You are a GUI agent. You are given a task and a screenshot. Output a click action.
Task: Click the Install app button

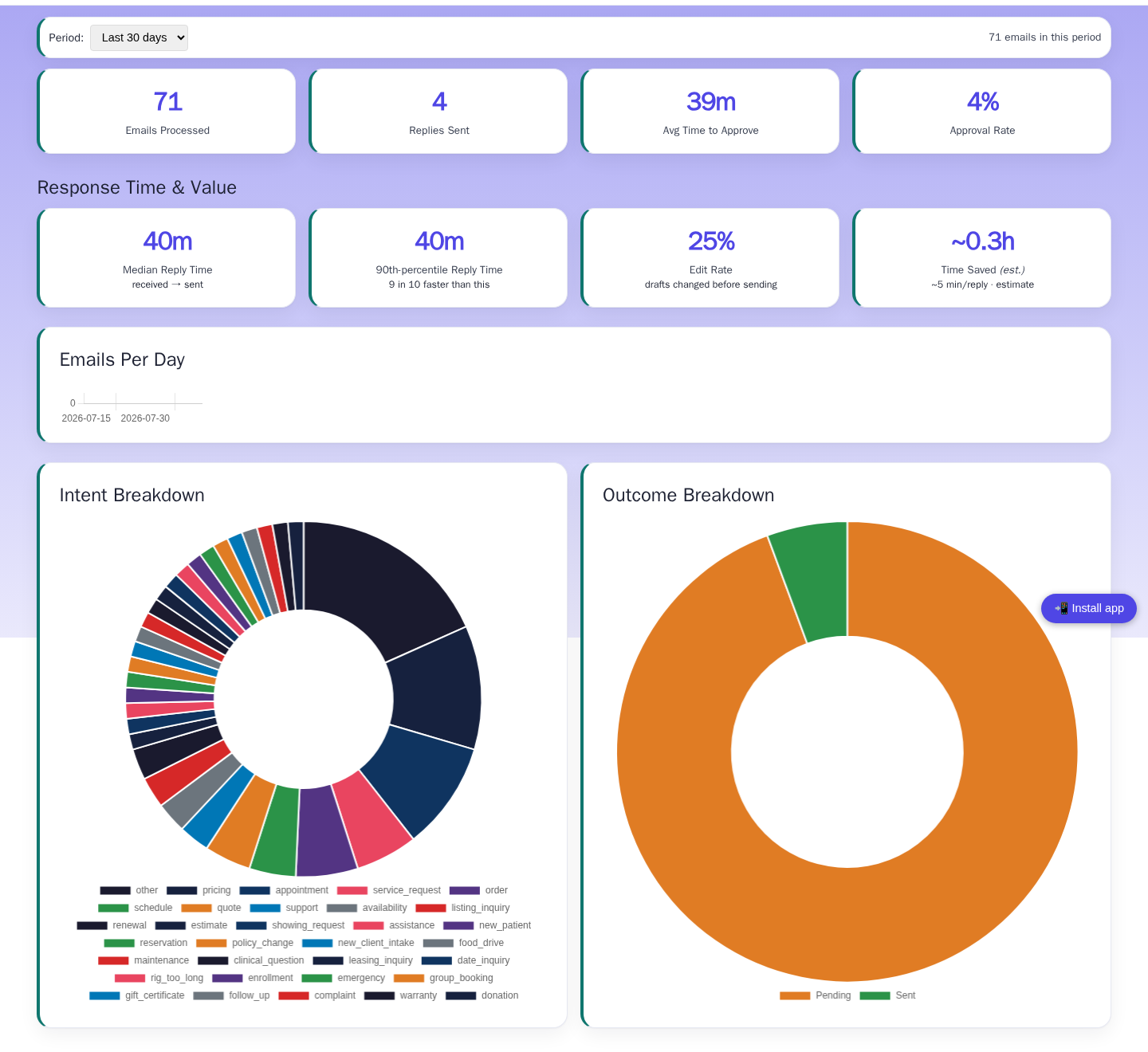1088,608
